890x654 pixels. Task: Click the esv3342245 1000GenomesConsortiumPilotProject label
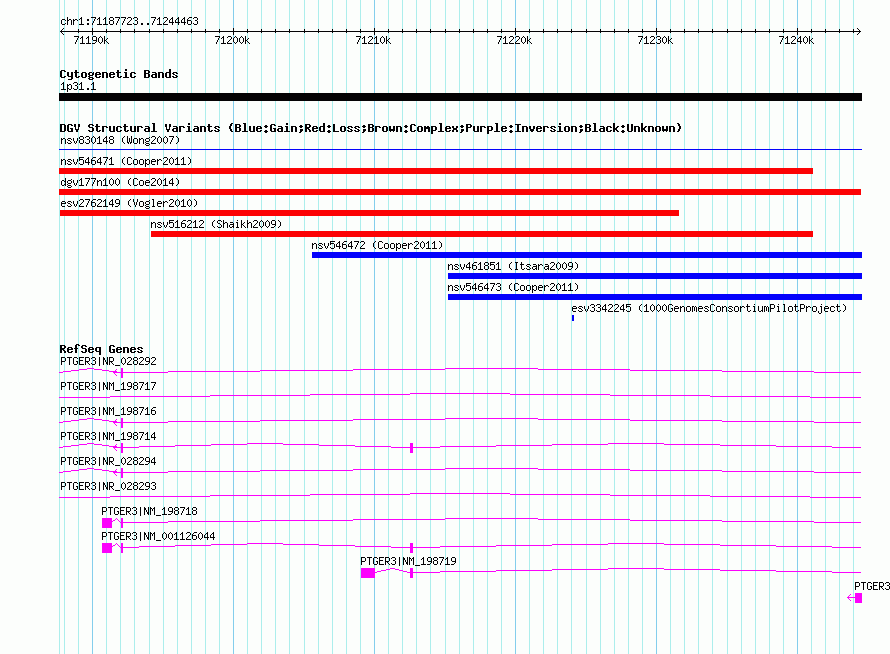709,308
